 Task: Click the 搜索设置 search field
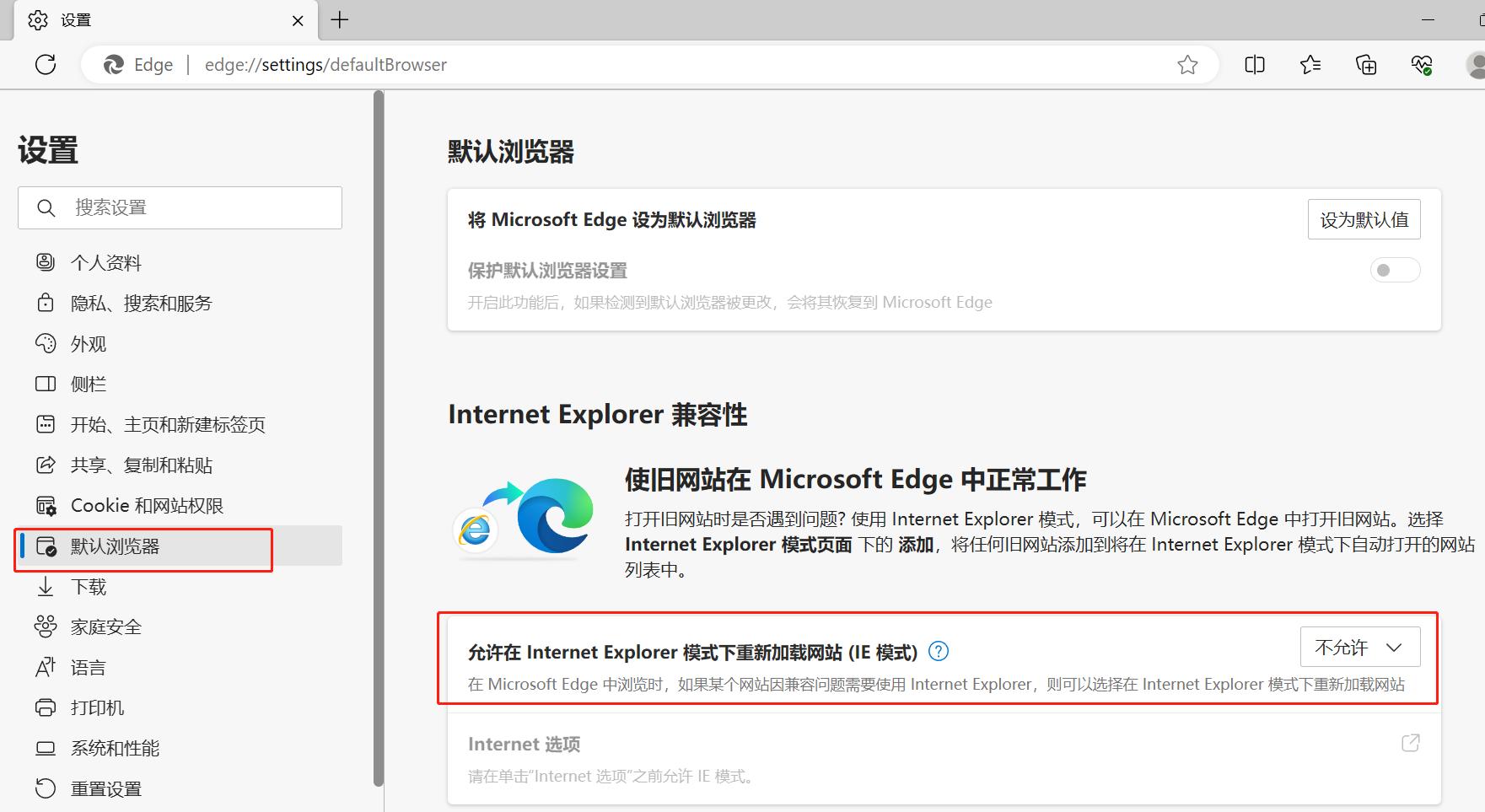pyautogui.click(x=180, y=207)
